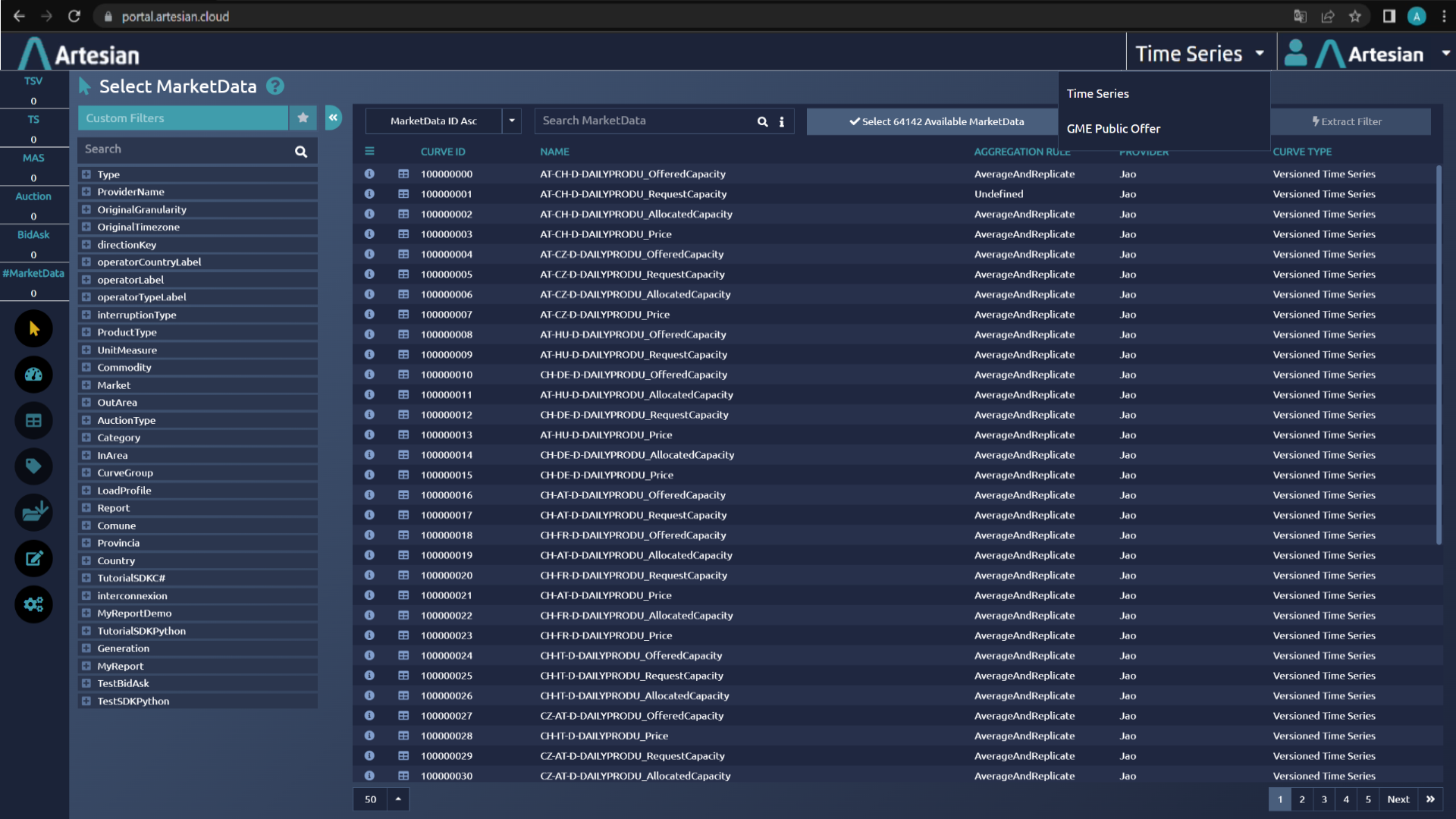Choose Time Series from dropdown menu
Image resolution: width=1456 pixels, height=819 pixels.
(x=1097, y=94)
